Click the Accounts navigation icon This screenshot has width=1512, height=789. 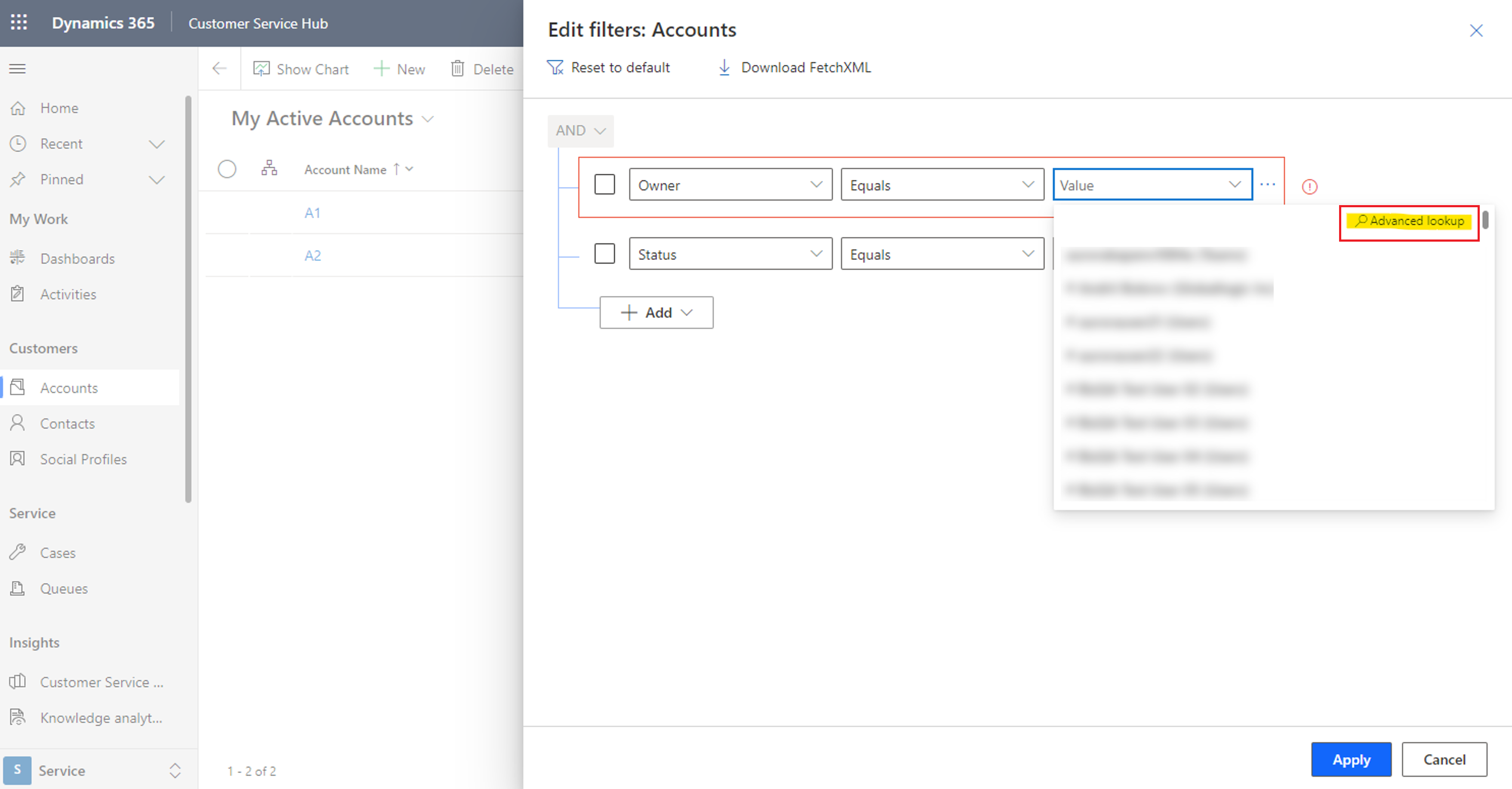20,388
